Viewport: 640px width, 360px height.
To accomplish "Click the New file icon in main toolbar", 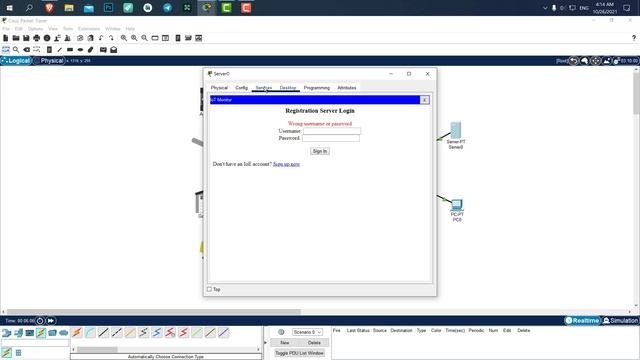I will point(6,38).
